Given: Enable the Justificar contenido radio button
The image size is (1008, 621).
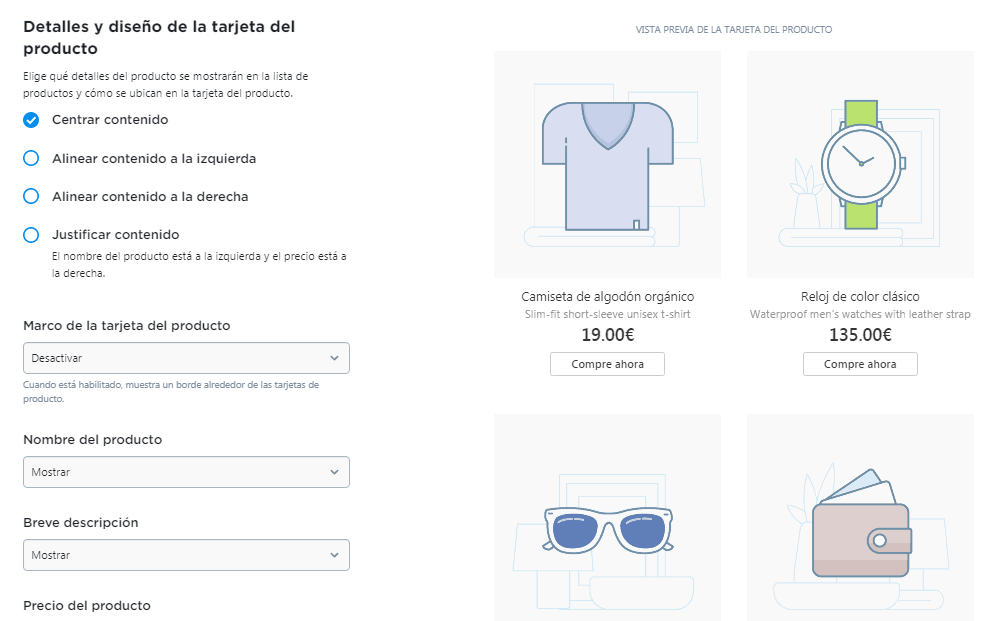Looking at the screenshot, I should coord(31,235).
